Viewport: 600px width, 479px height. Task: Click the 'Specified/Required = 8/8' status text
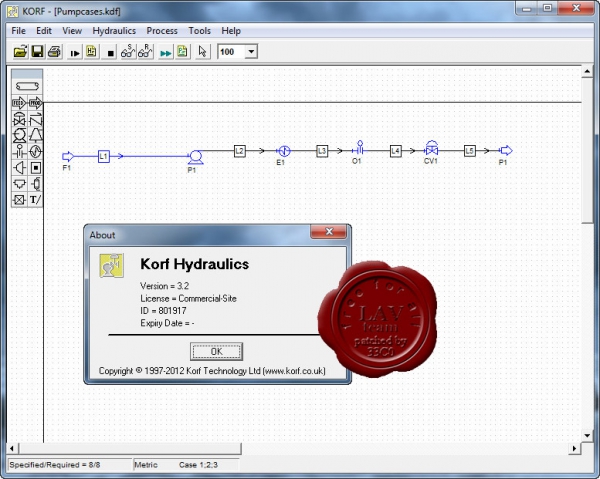pos(55,465)
